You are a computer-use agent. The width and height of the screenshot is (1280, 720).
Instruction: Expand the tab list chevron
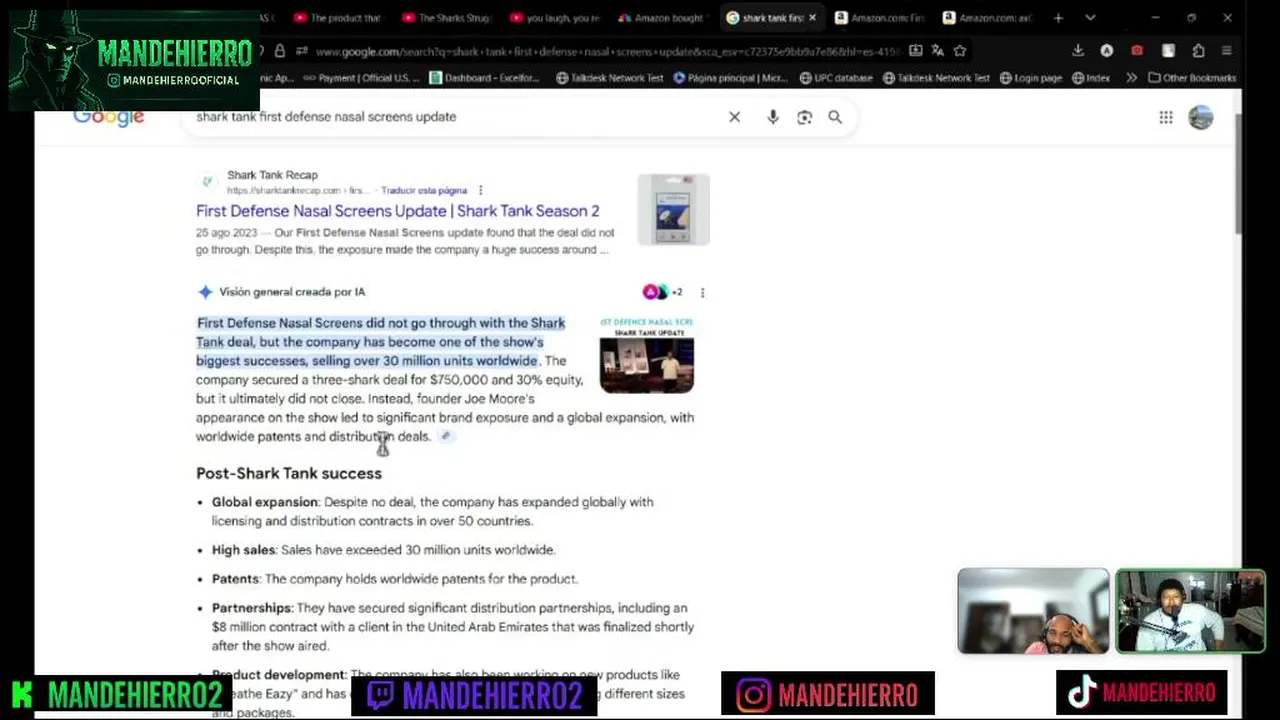coord(1090,18)
